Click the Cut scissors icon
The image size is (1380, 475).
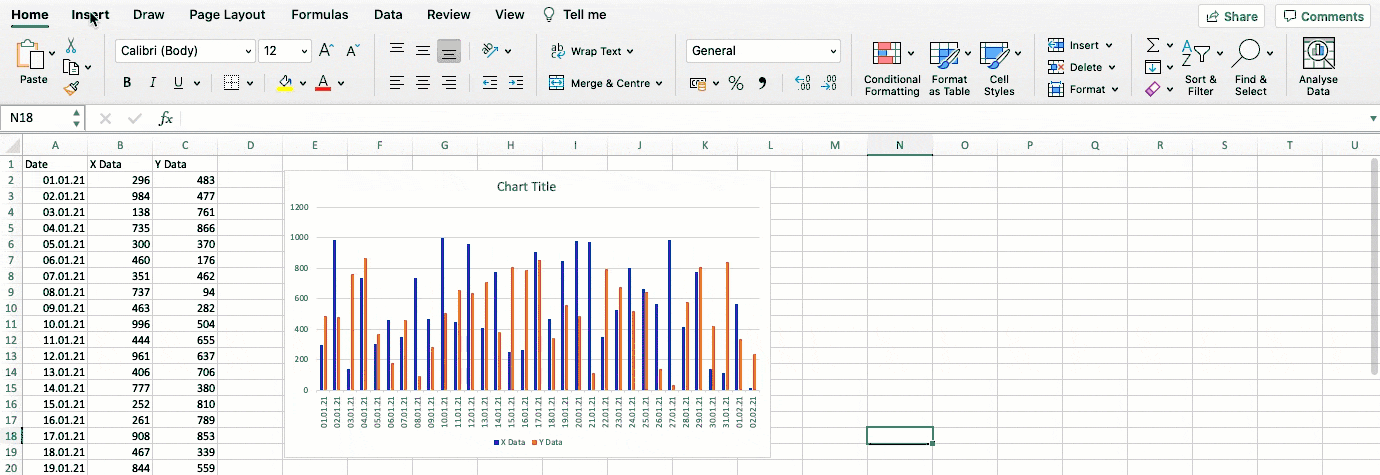click(x=71, y=46)
